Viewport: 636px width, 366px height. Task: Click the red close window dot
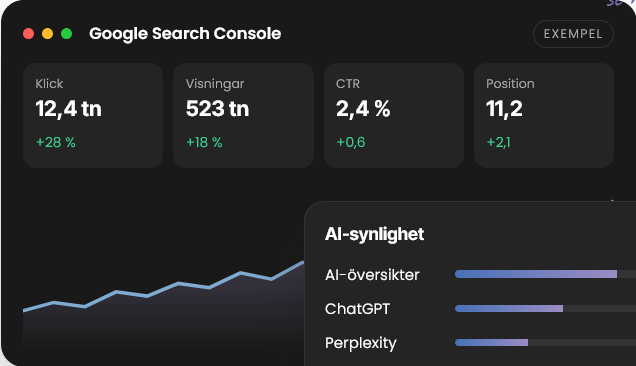tap(28, 34)
